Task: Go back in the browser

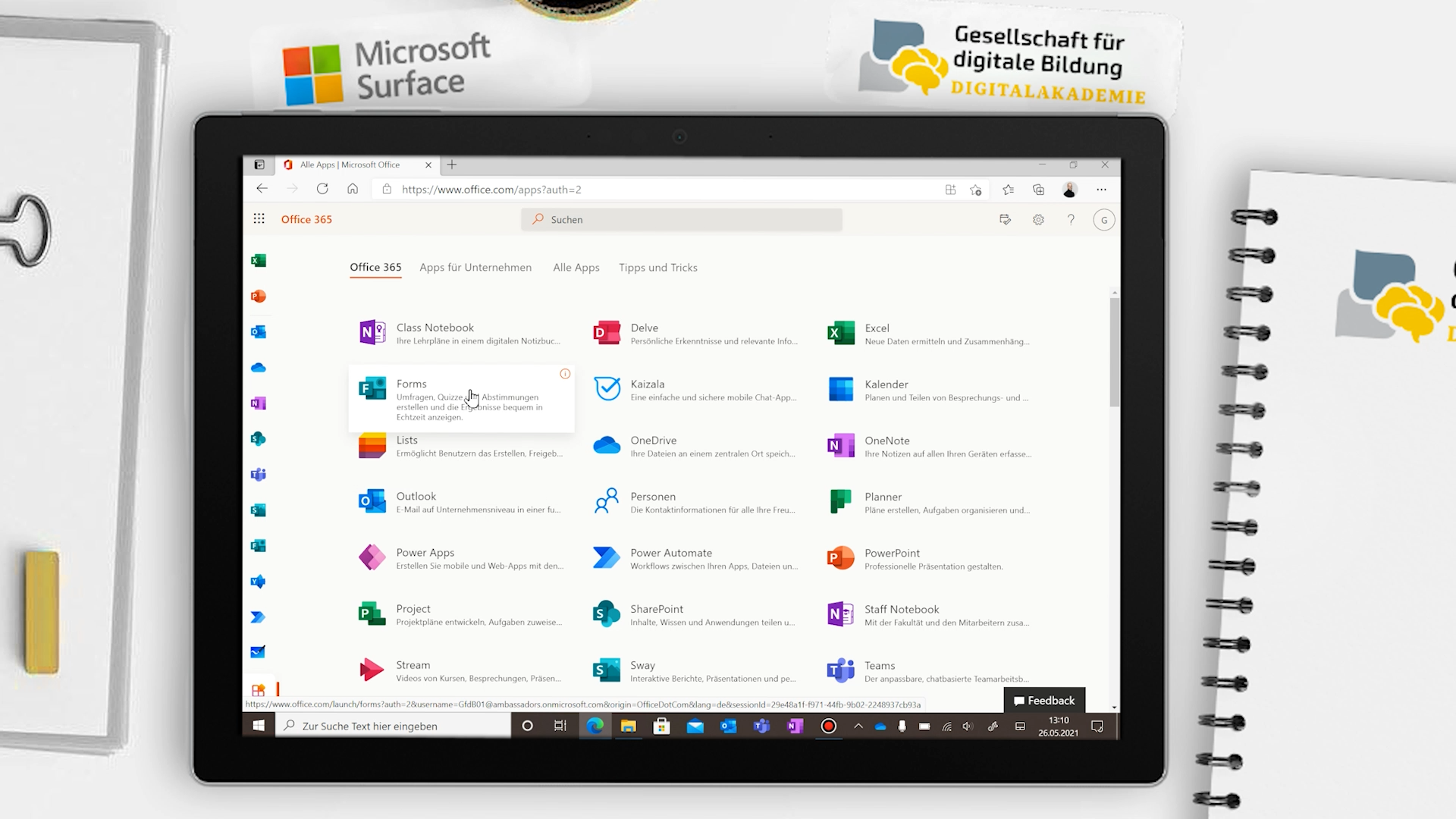Action: pos(262,190)
